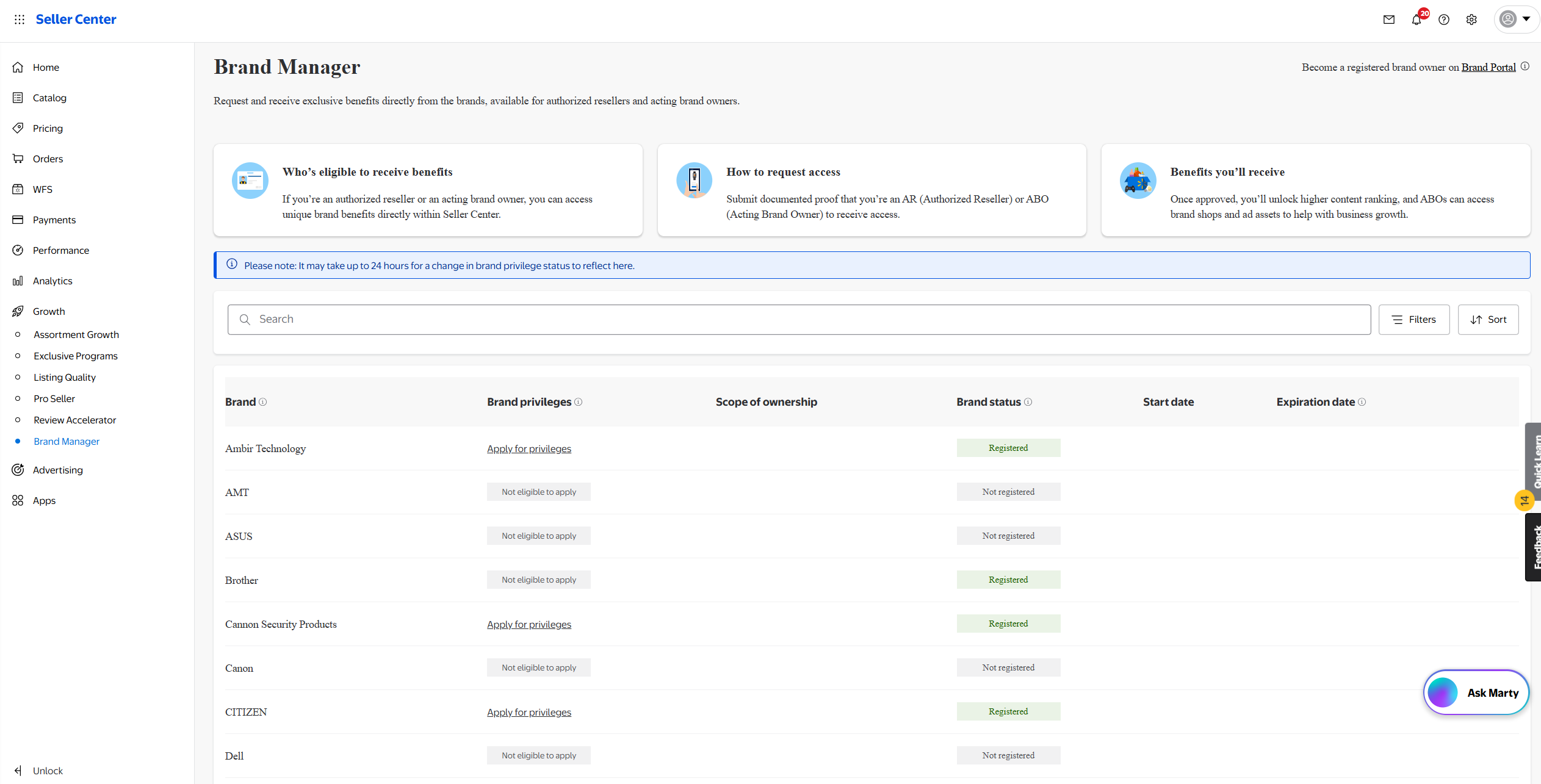Open the Ask Marty assistant
This screenshot has width=1541, height=784.
click(x=1476, y=692)
